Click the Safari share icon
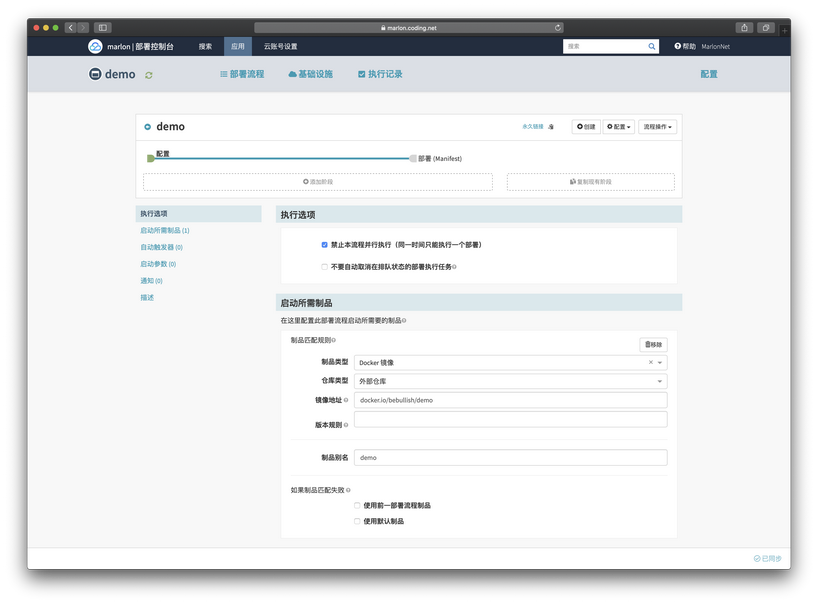The height and width of the screenshot is (605, 818). [x=744, y=28]
